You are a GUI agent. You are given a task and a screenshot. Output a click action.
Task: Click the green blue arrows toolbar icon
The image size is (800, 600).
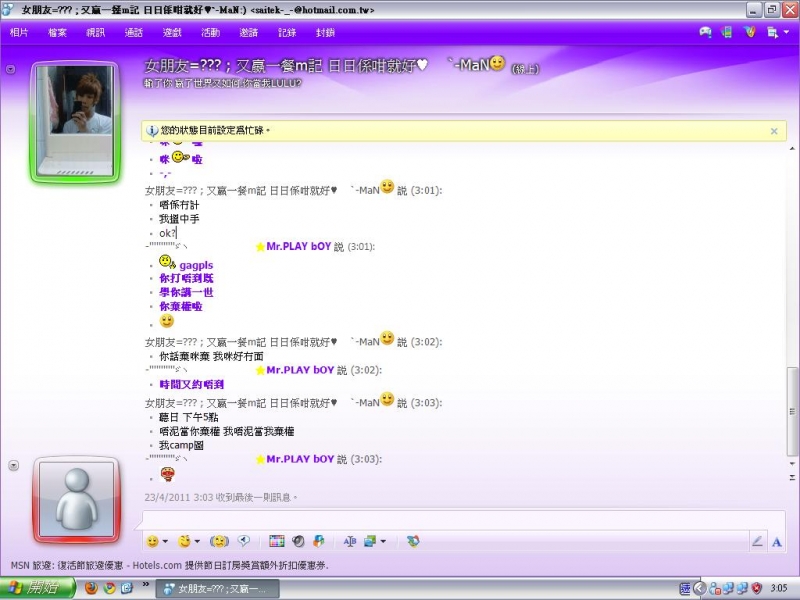coord(413,541)
